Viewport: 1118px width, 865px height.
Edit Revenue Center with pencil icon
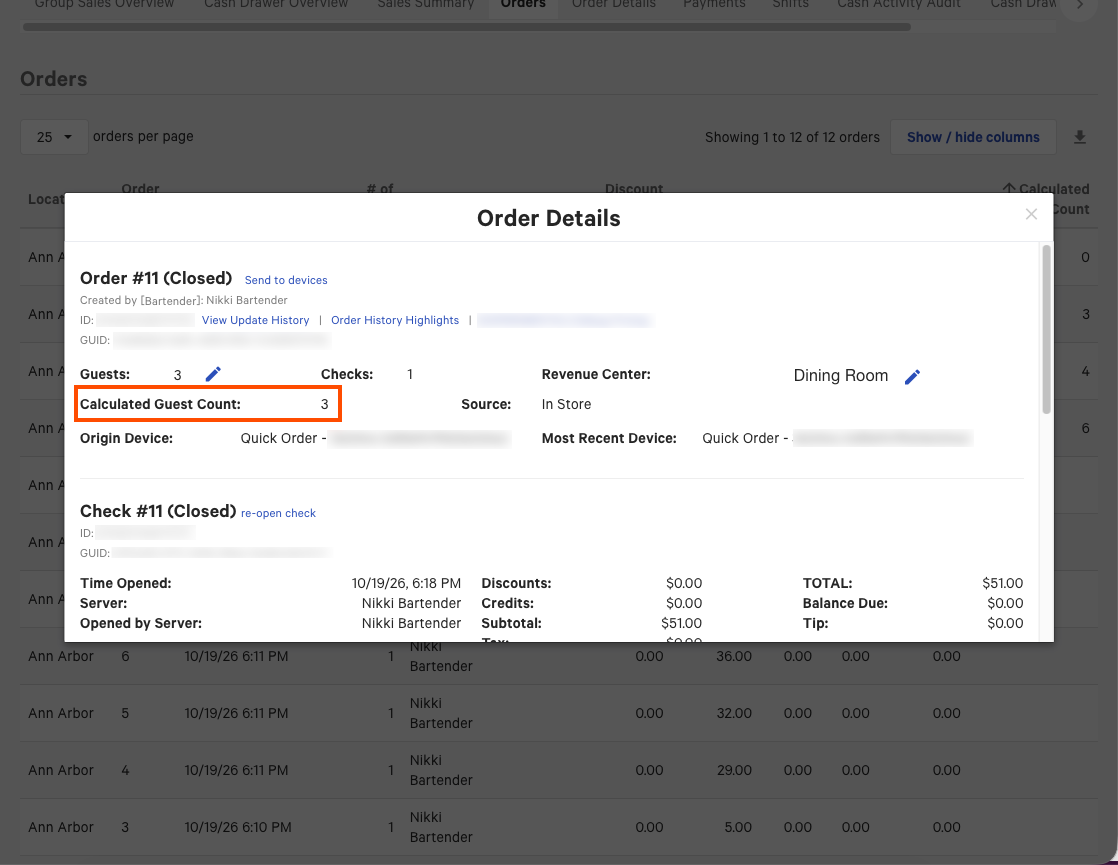coord(912,377)
